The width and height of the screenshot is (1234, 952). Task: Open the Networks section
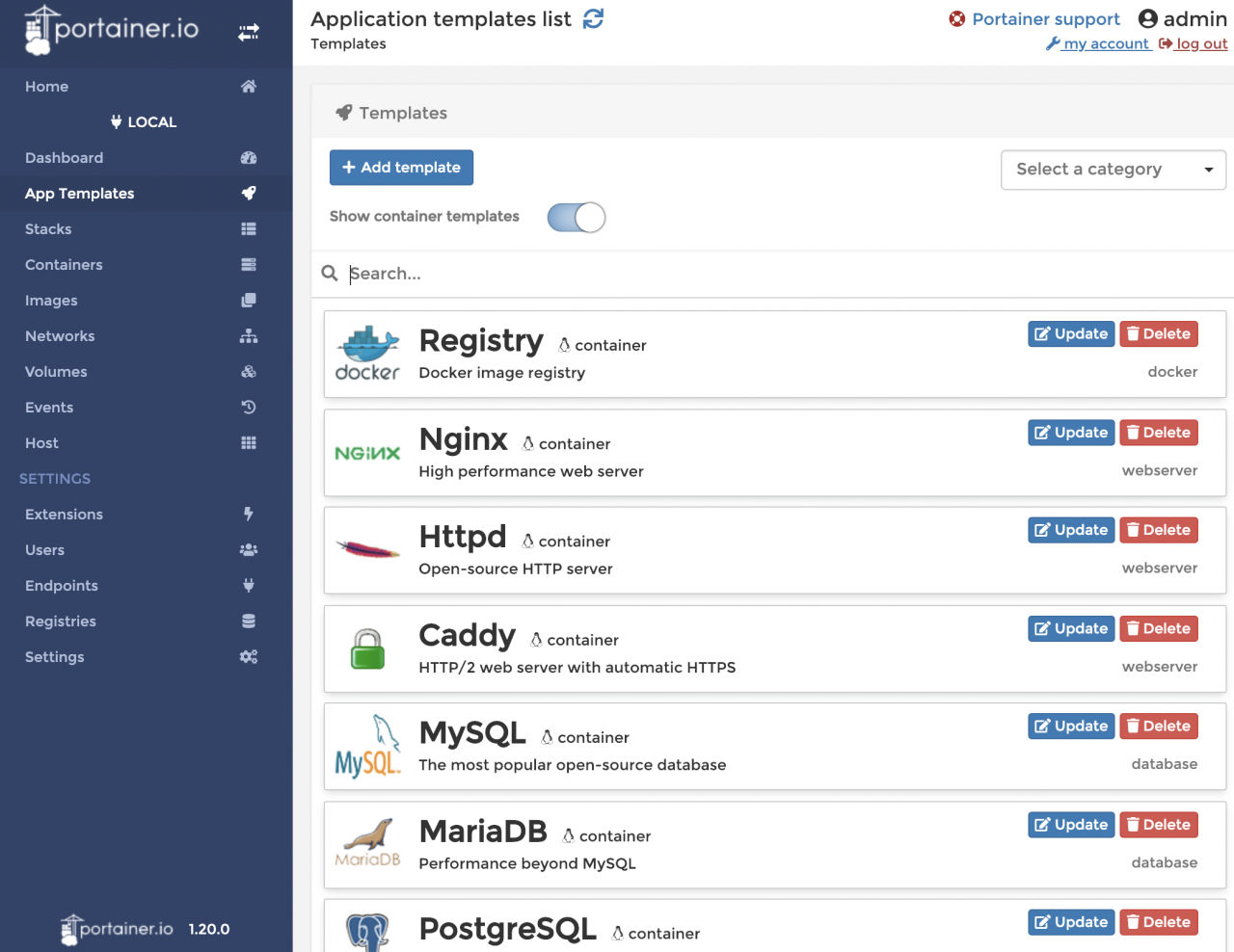tap(60, 336)
